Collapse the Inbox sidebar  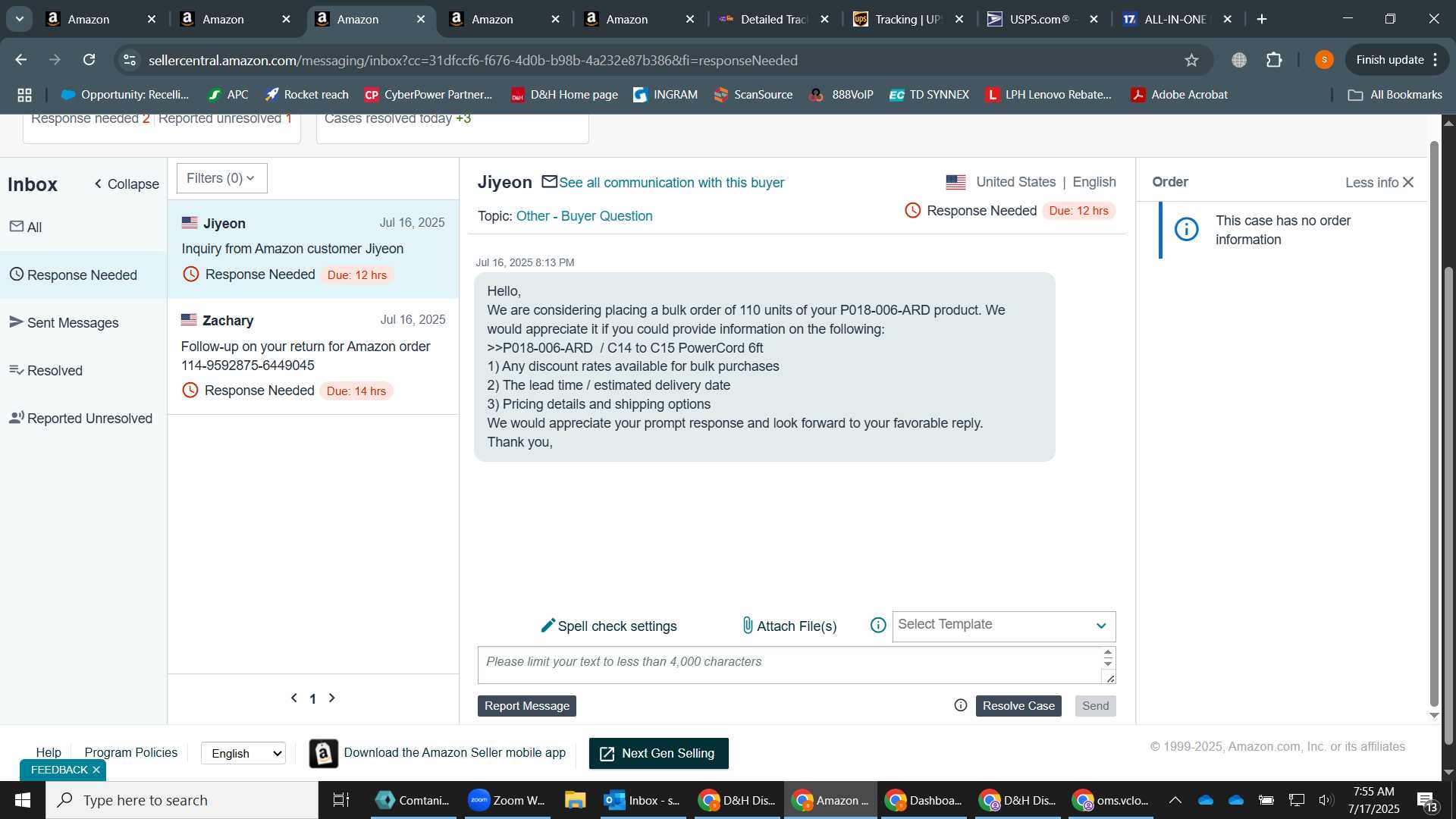(x=126, y=184)
